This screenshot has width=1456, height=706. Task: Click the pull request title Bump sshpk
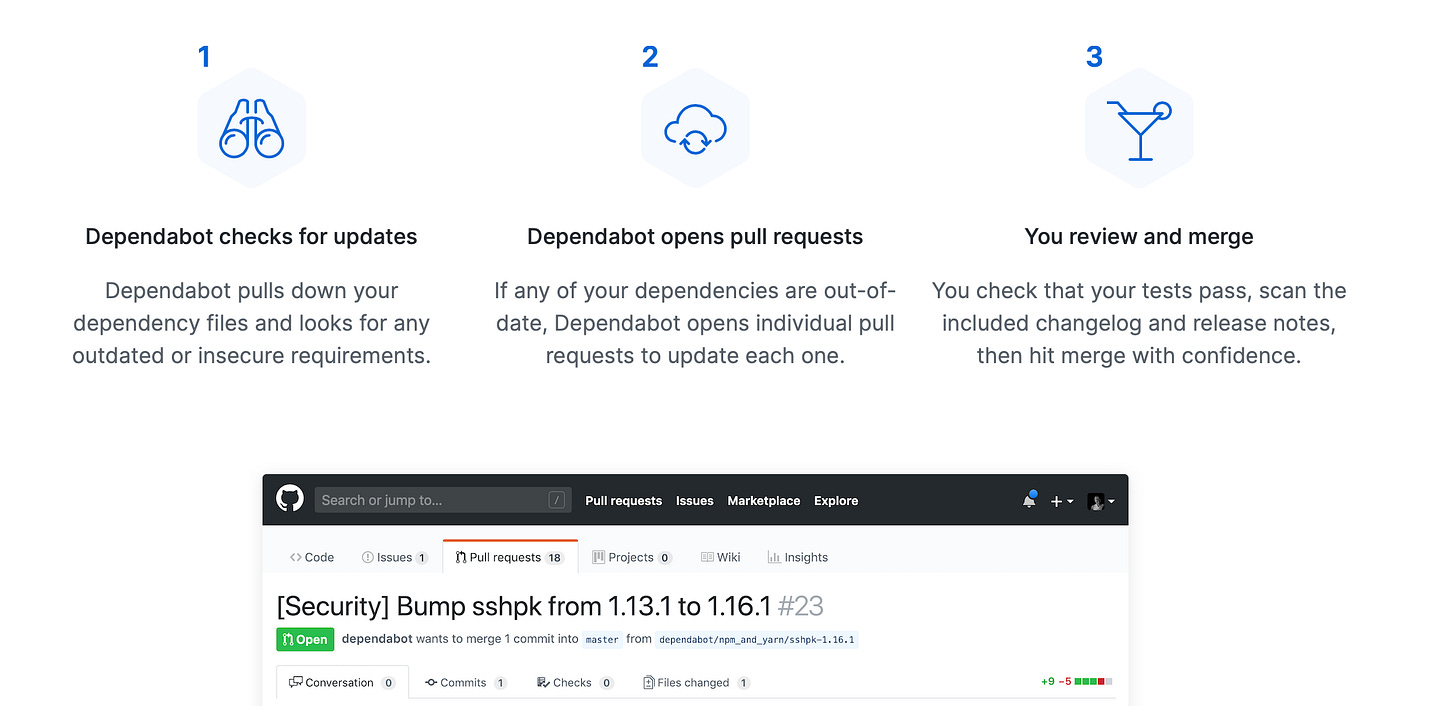[524, 606]
